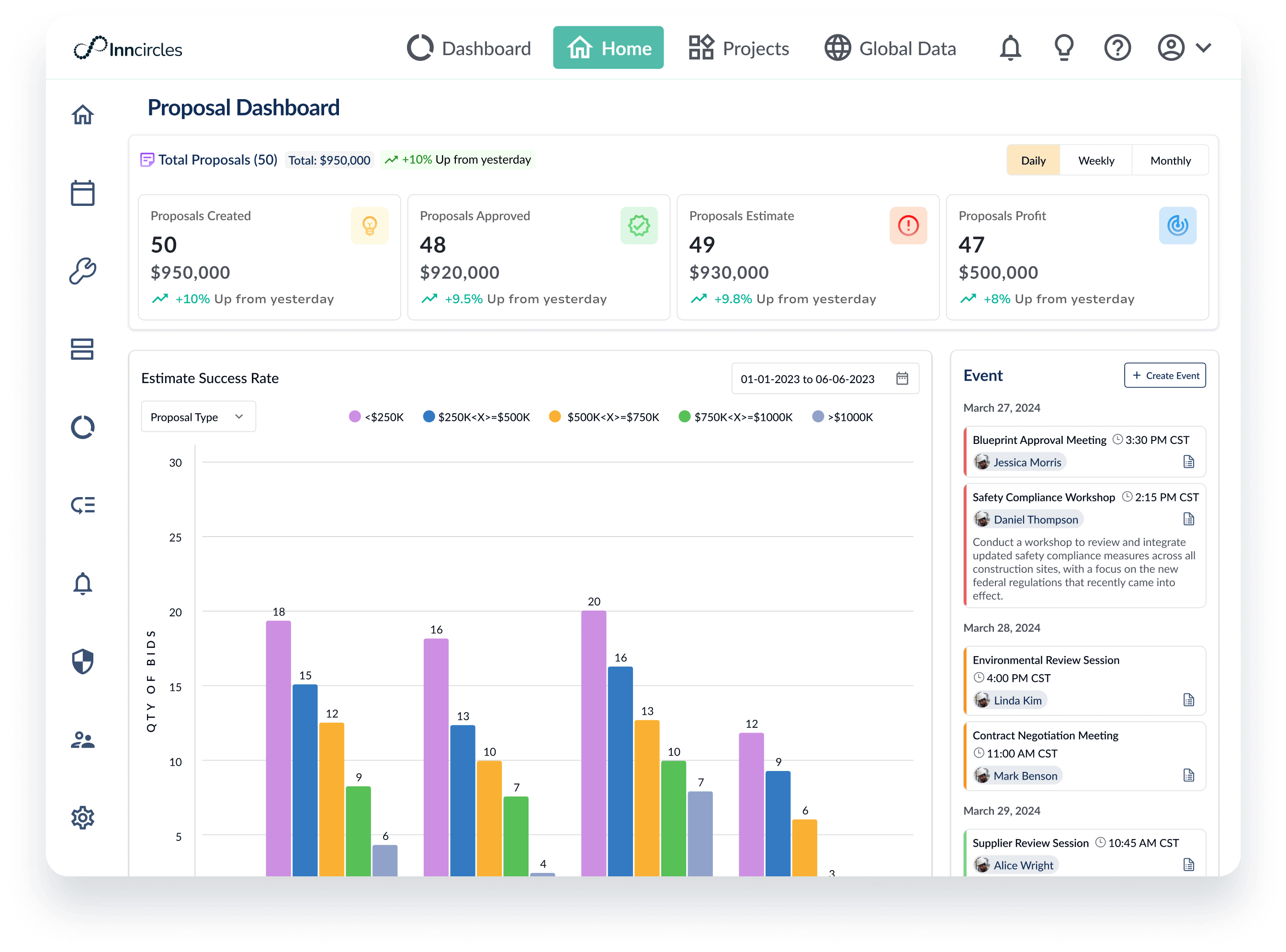Expand the user profile menu chevron
Viewport: 1286px width, 952px height.
pyautogui.click(x=1204, y=48)
